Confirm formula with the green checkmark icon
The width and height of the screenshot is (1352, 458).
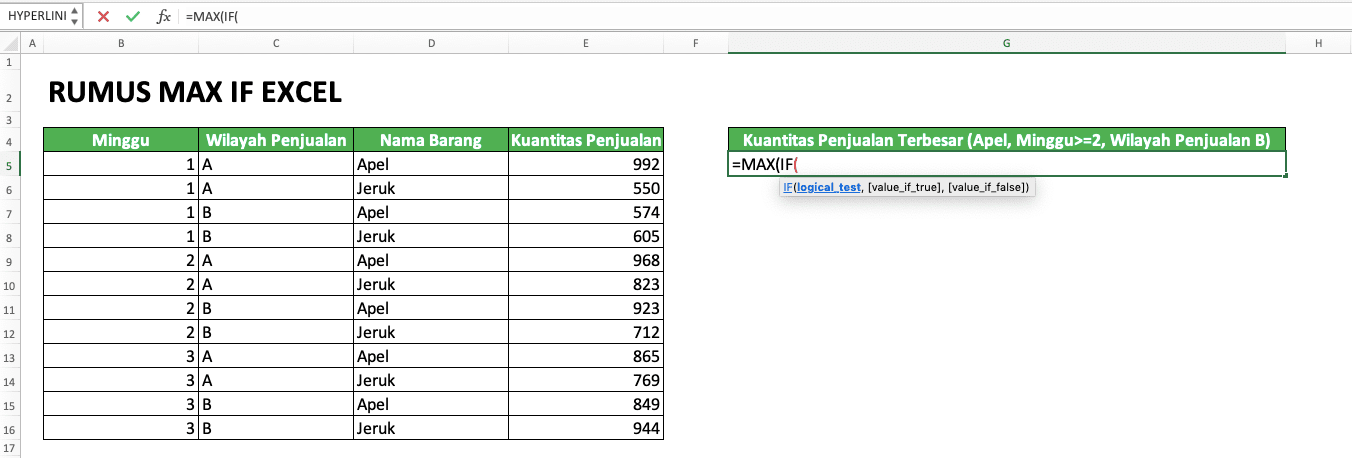tap(133, 17)
